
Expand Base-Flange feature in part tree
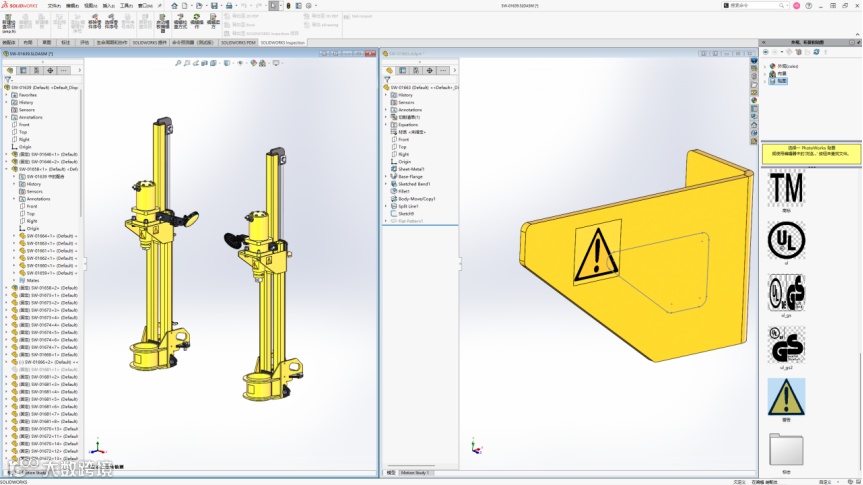(386, 176)
